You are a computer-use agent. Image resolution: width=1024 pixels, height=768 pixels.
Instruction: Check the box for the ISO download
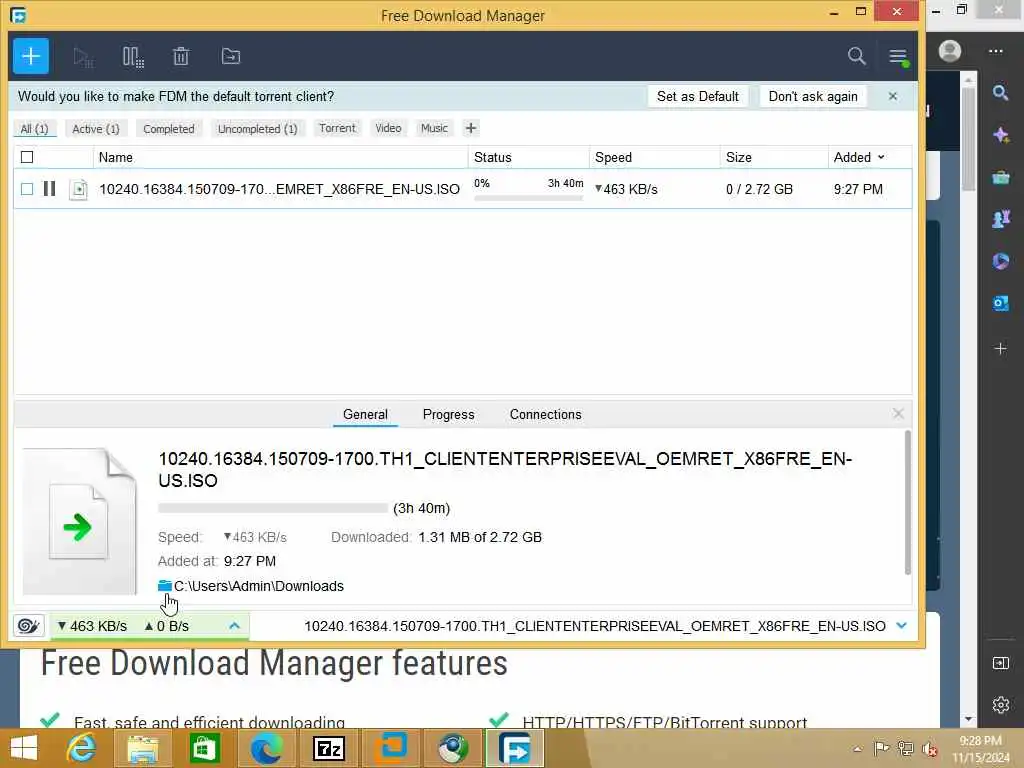coord(27,189)
